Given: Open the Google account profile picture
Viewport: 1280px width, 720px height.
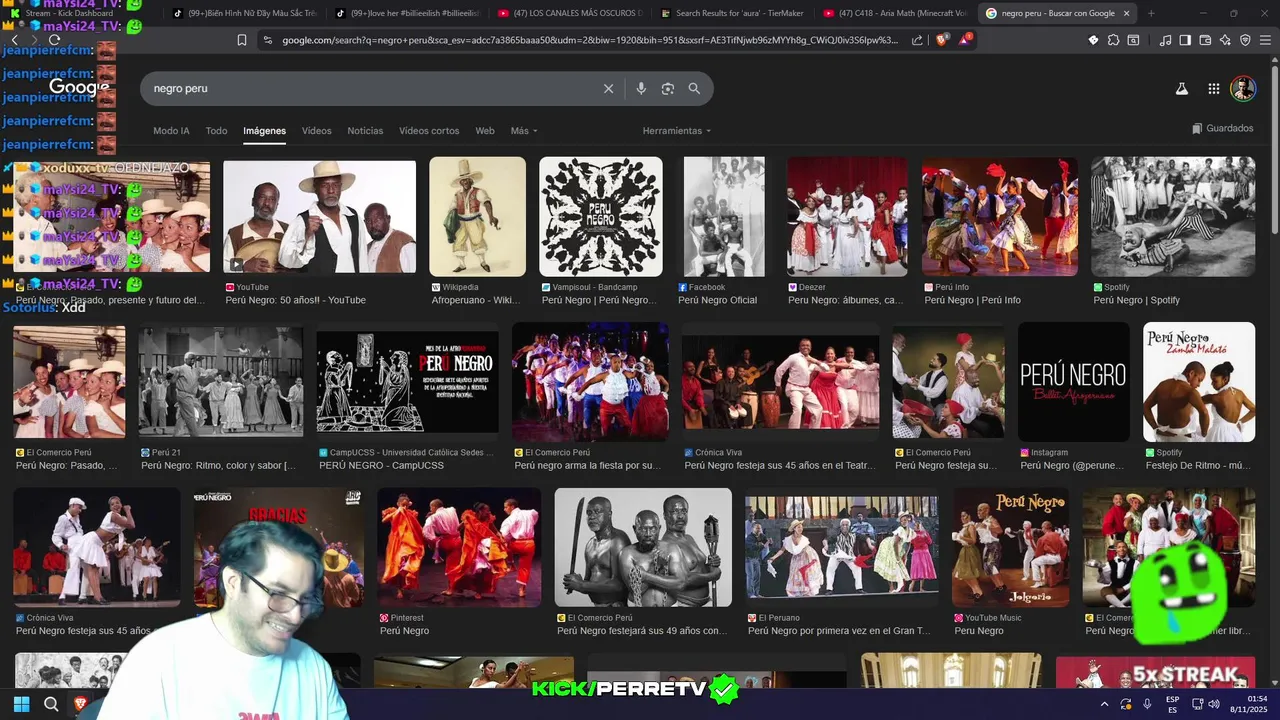Looking at the screenshot, I should click(x=1243, y=88).
